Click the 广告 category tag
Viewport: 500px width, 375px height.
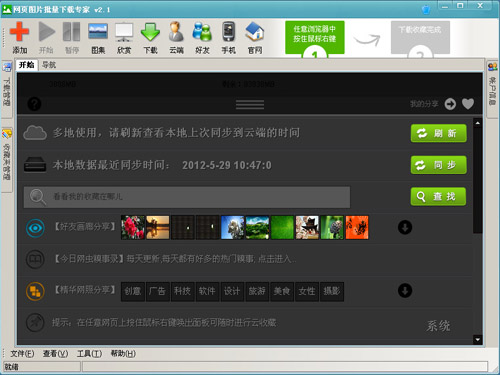tap(157, 291)
